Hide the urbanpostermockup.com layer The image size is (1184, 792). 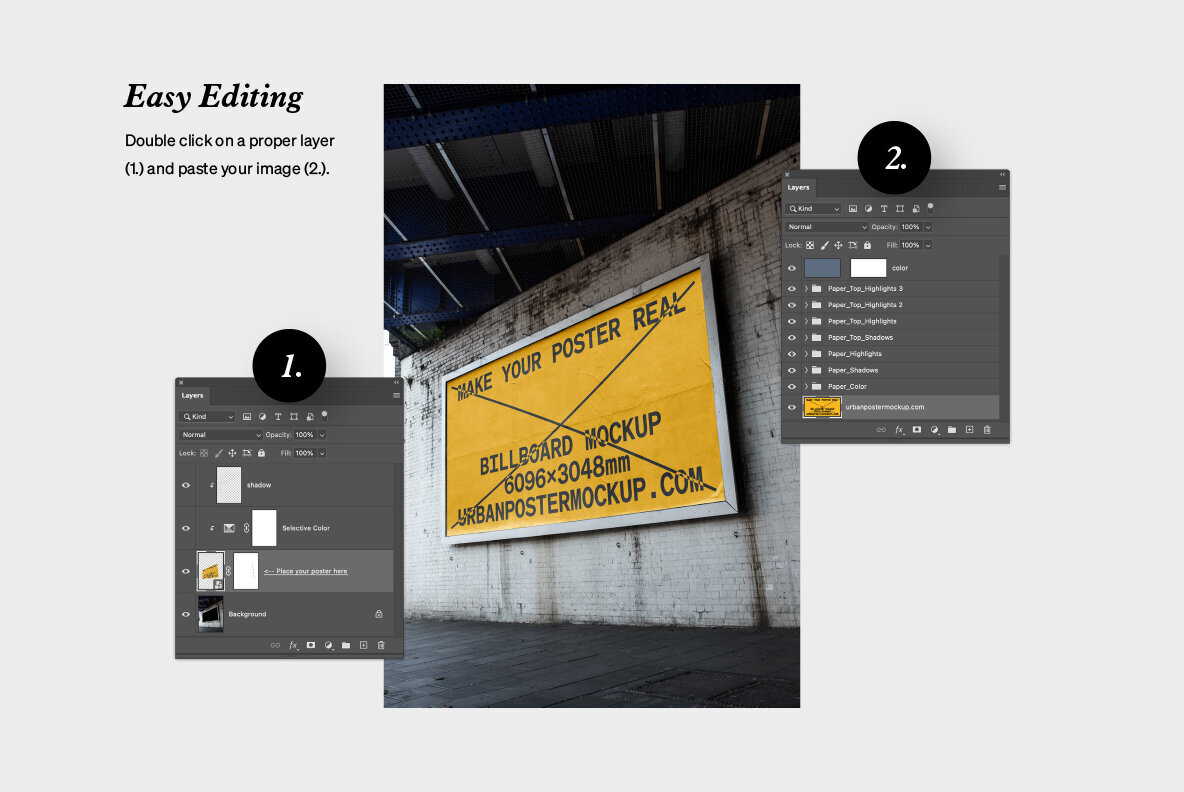(792, 407)
